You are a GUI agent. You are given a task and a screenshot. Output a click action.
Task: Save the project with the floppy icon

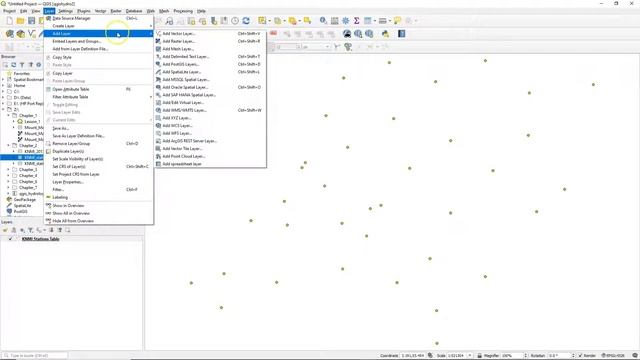[x=31, y=21]
